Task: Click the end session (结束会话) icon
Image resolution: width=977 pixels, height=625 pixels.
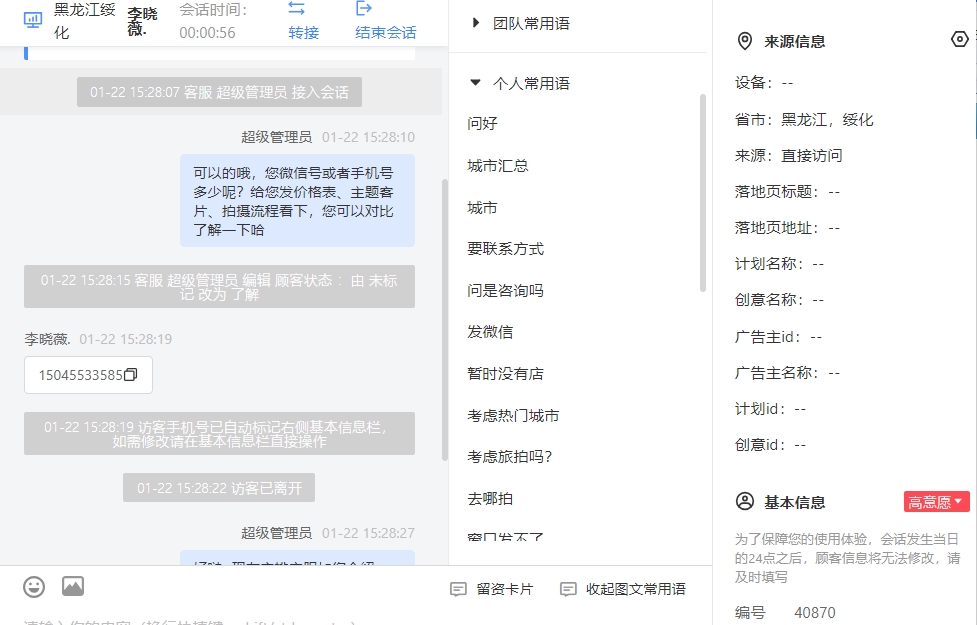Action: point(363,9)
